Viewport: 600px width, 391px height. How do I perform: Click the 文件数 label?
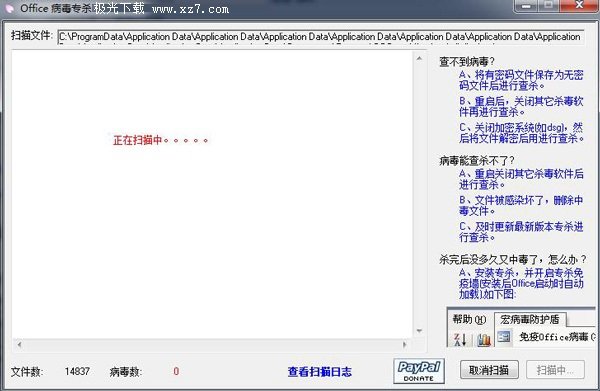tap(27, 372)
